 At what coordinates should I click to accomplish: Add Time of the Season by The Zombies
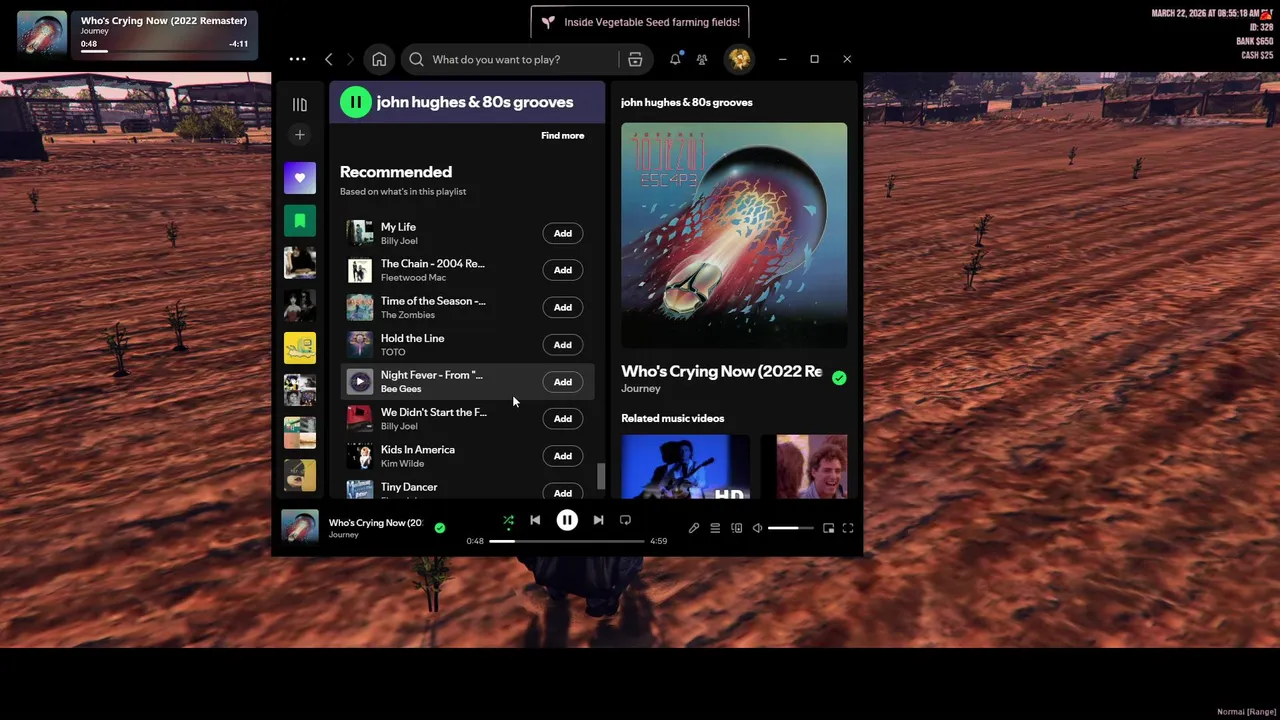point(563,307)
